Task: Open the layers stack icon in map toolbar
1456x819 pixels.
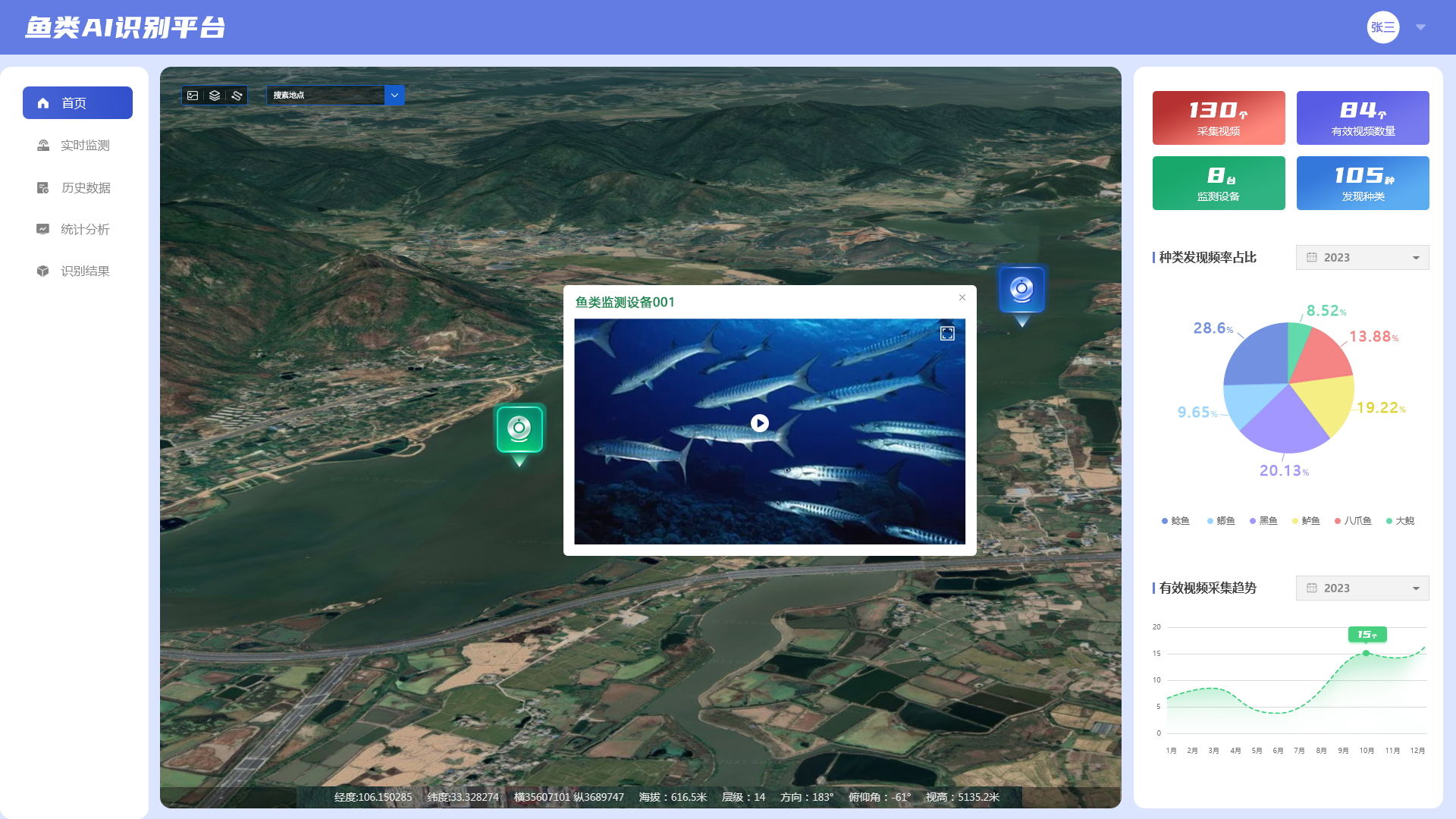Action: tap(215, 96)
